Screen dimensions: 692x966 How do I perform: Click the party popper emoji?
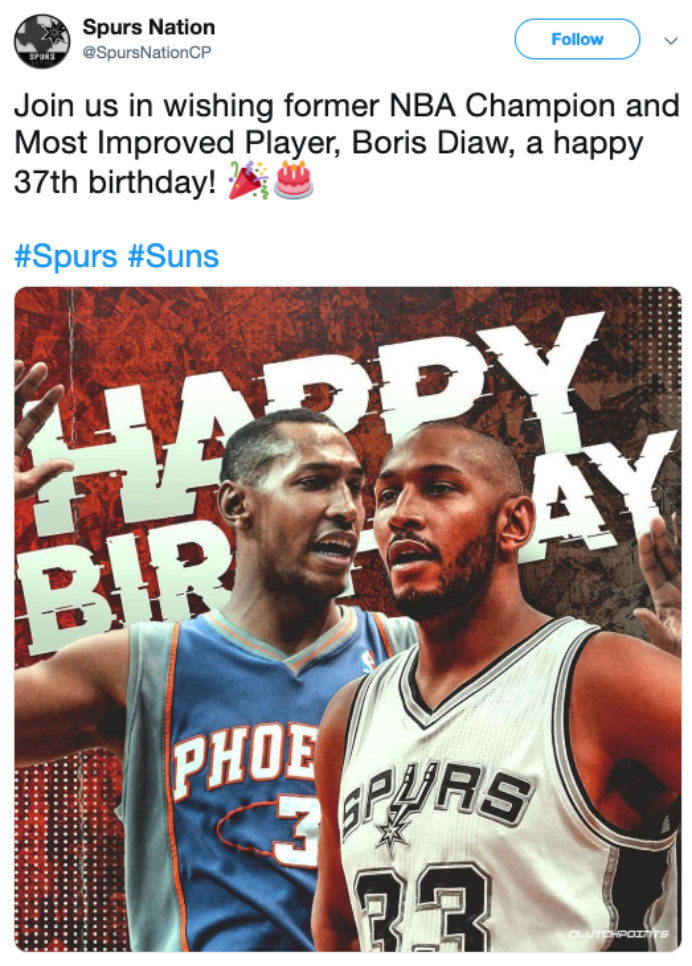248,181
